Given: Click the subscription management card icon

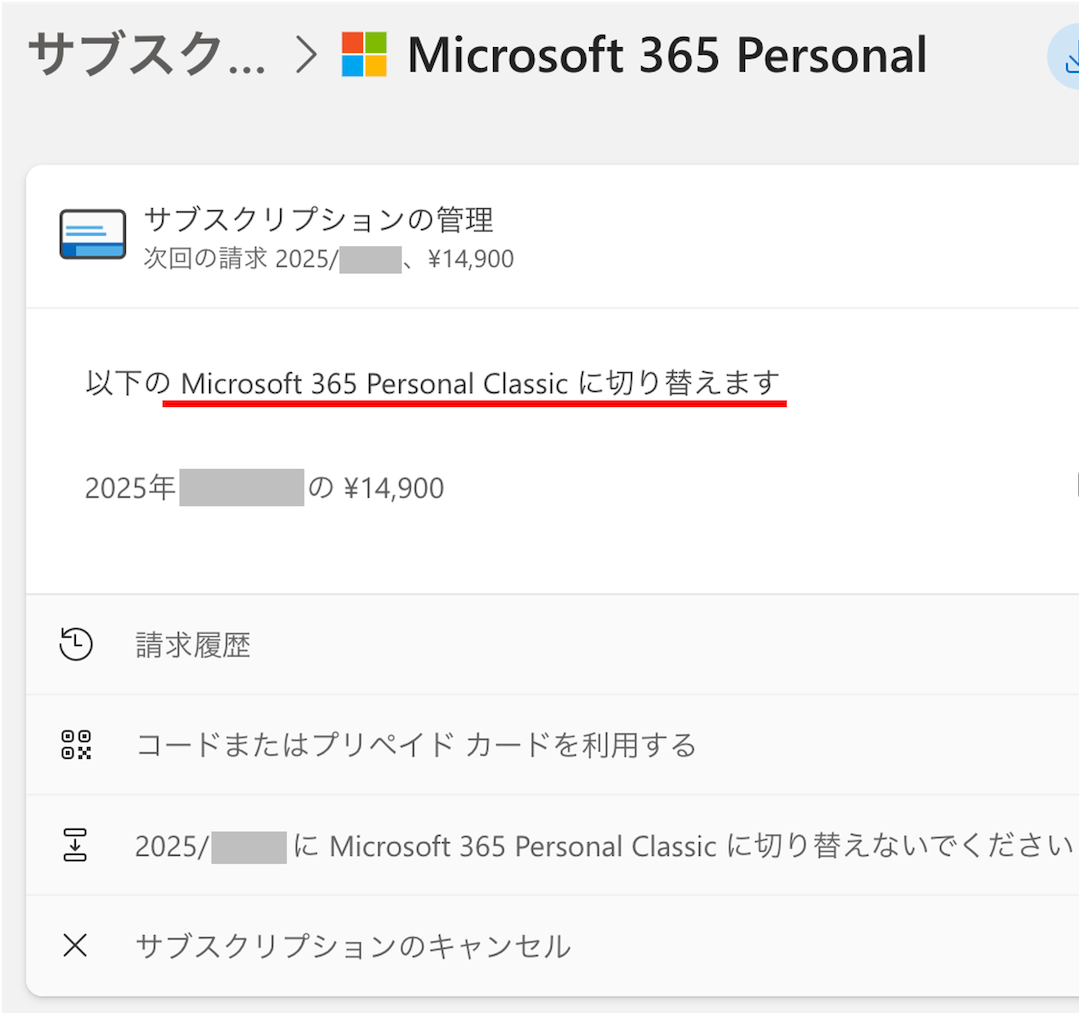Looking at the screenshot, I should [92, 235].
